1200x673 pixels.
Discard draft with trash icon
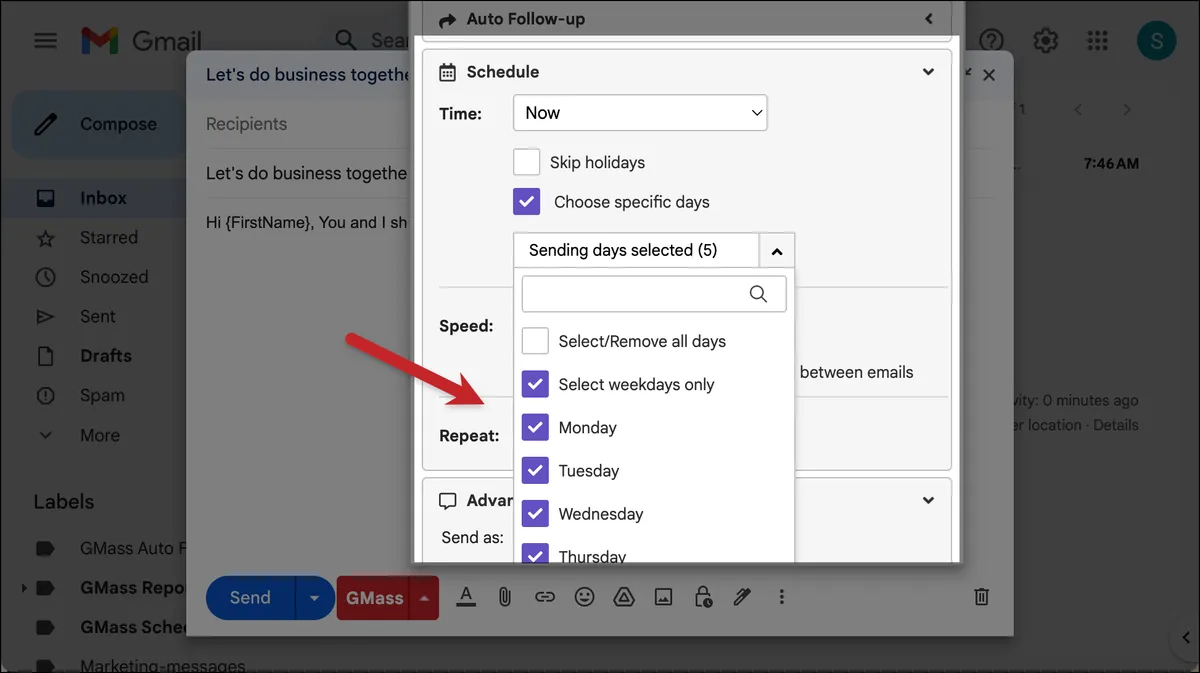tap(982, 597)
